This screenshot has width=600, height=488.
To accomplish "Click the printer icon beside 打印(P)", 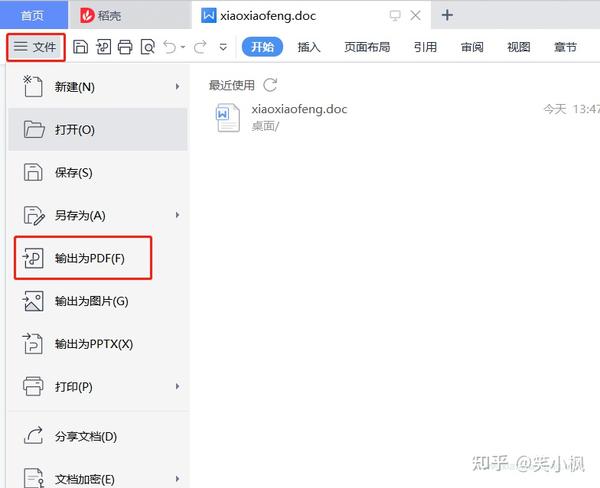I will 33,387.
